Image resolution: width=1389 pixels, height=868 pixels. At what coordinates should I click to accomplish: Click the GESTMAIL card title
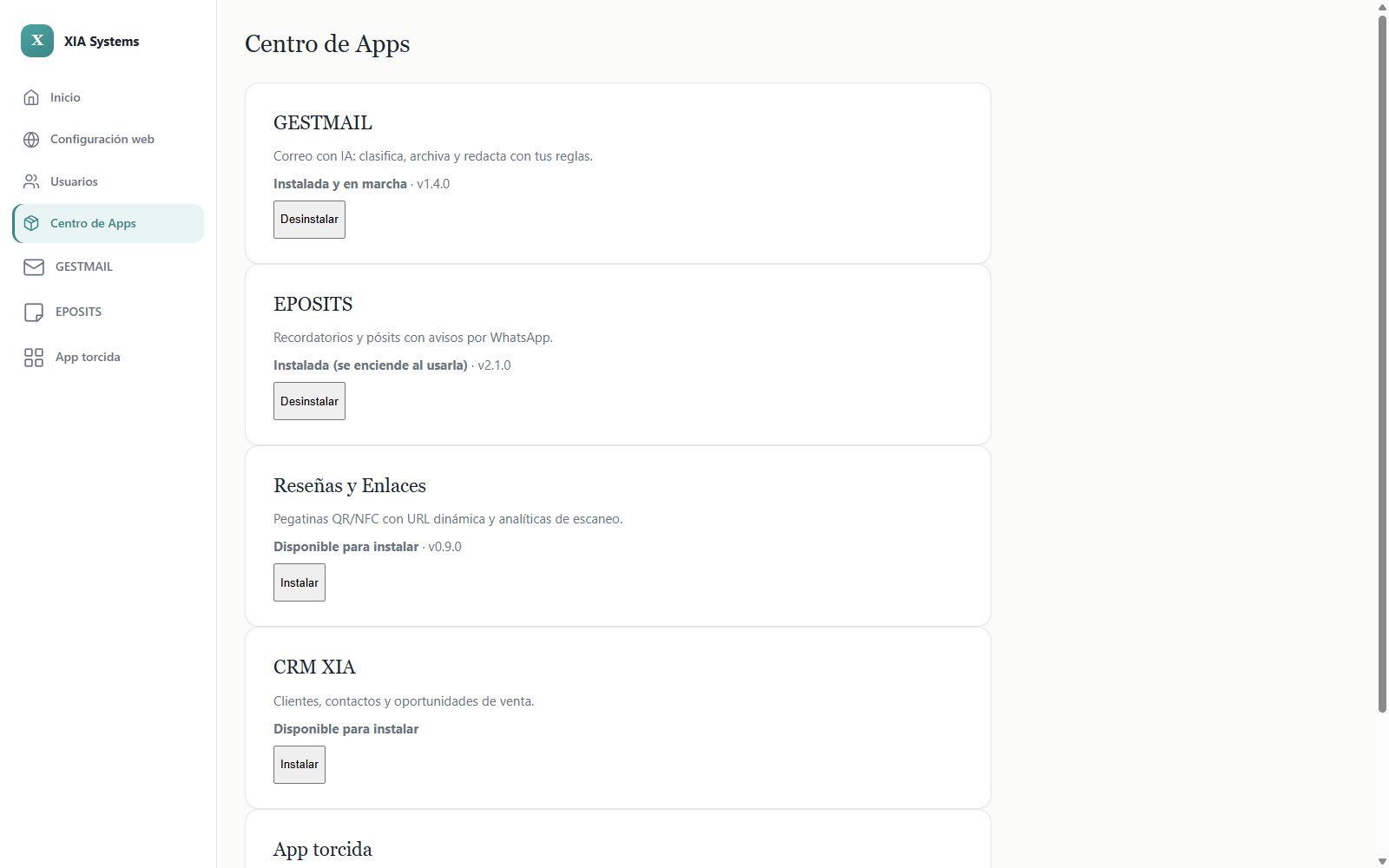pyautogui.click(x=323, y=123)
